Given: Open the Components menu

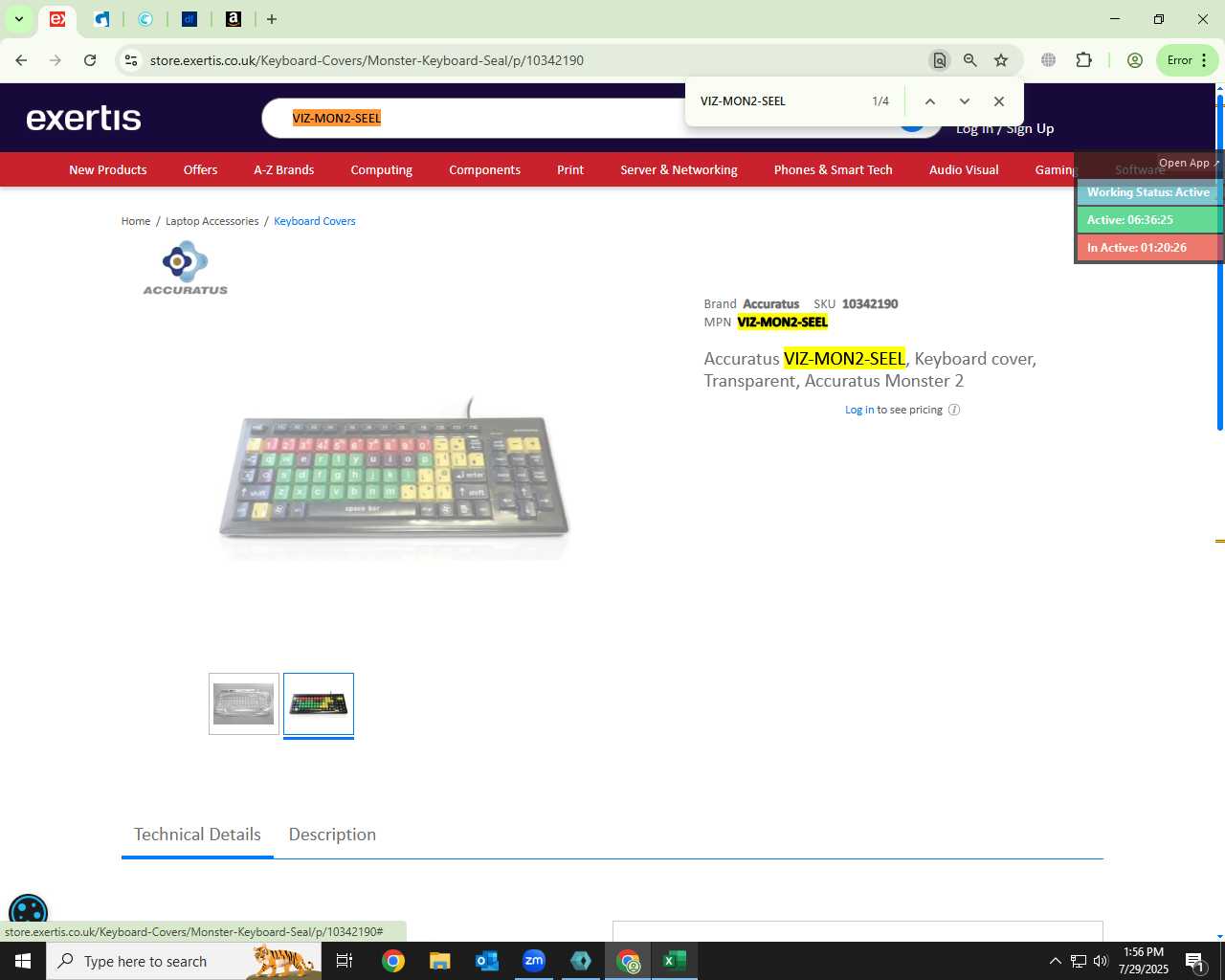Looking at the screenshot, I should (x=485, y=169).
